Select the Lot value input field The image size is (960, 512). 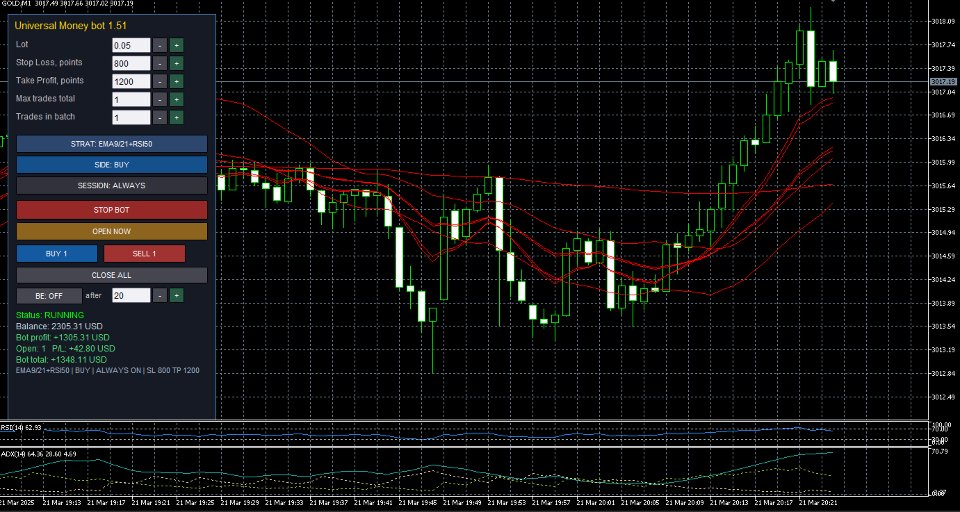pos(131,45)
